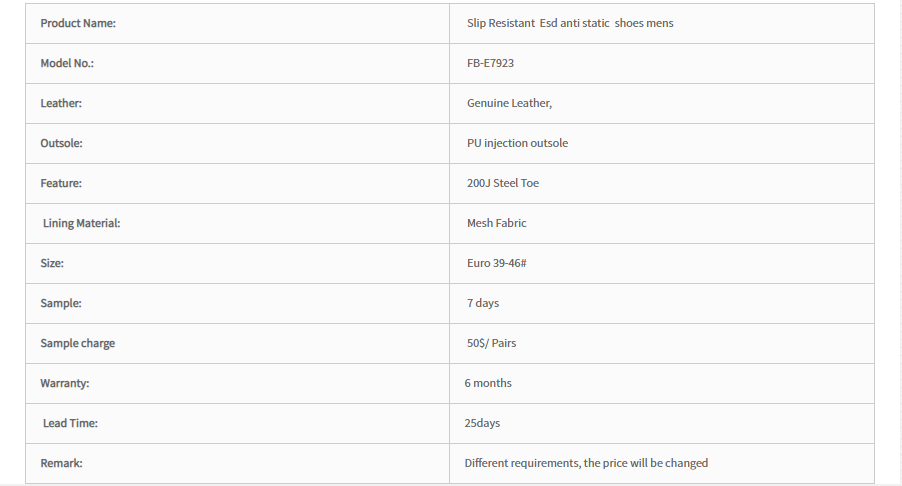The width and height of the screenshot is (902, 486).
Task: Click the 7 days sample value
Action: 483,303
